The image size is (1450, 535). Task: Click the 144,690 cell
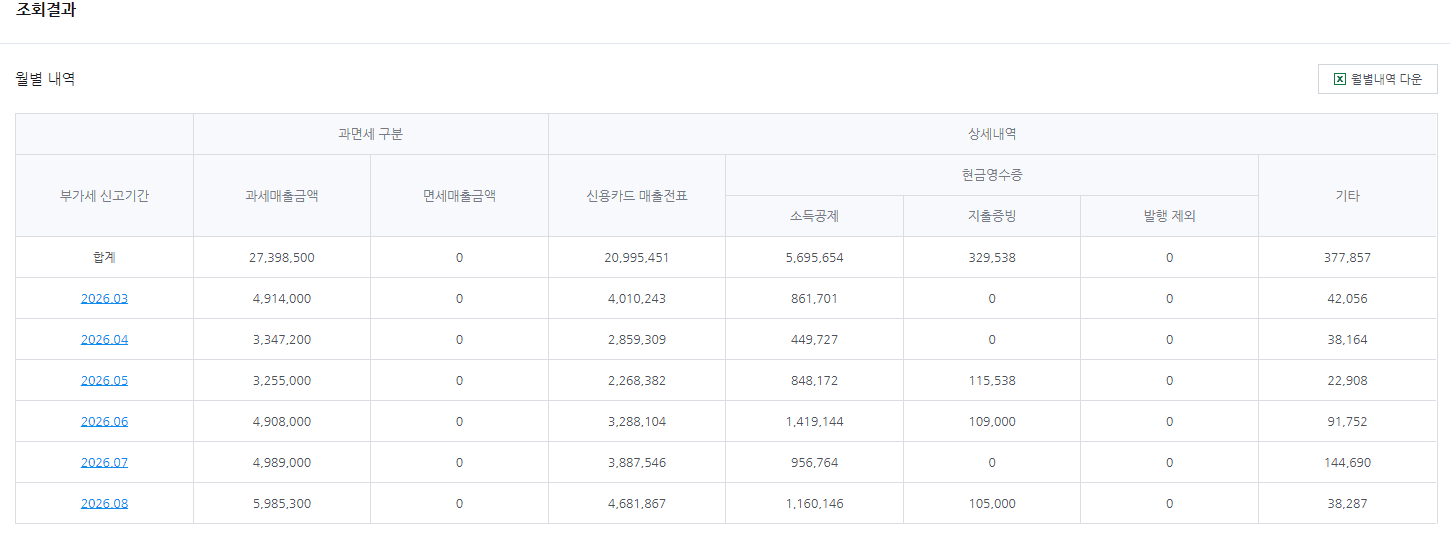pos(1347,462)
